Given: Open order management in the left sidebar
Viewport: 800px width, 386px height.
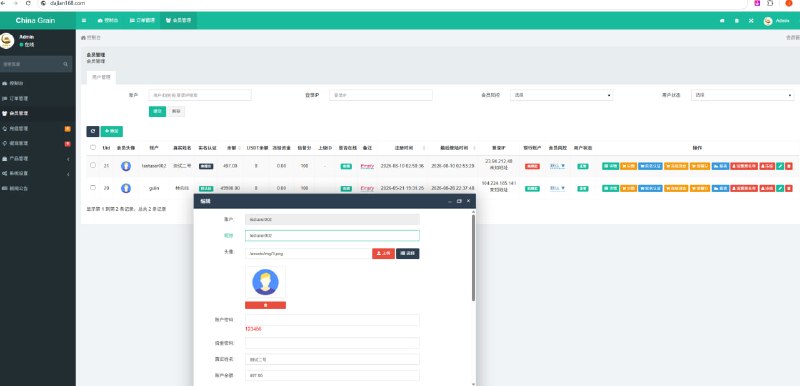Looking at the screenshot, I should point(38,98).
